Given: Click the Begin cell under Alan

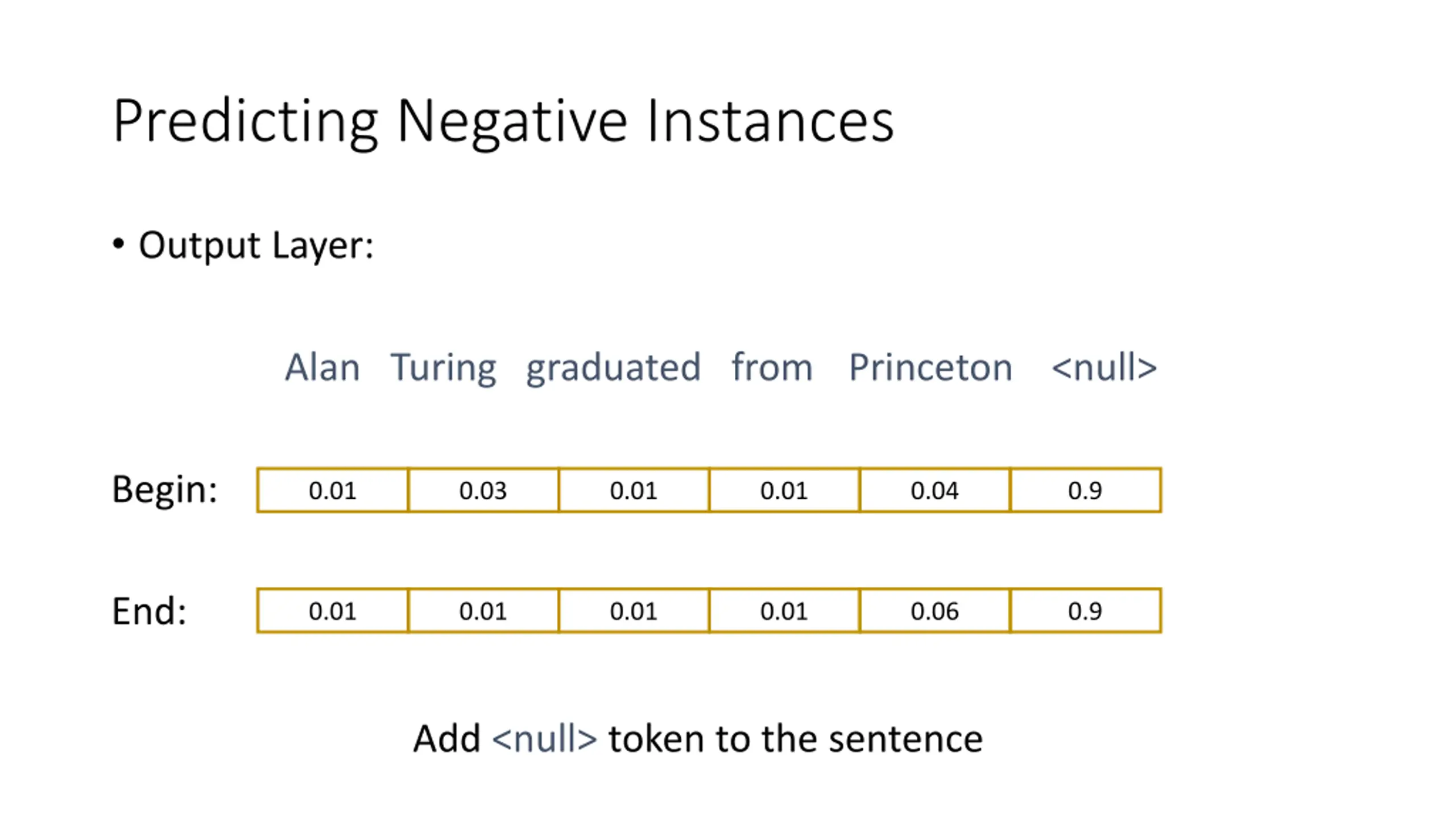Looking at the screenshot, I should click(332, 490).
